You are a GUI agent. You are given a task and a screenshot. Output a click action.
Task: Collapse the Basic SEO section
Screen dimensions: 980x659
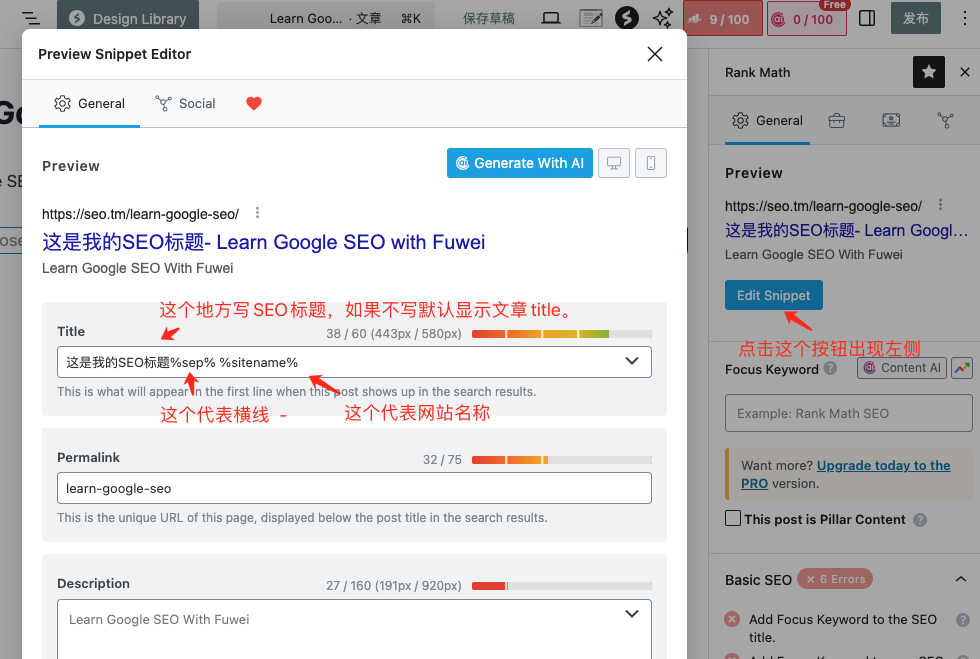coord(960,579)
